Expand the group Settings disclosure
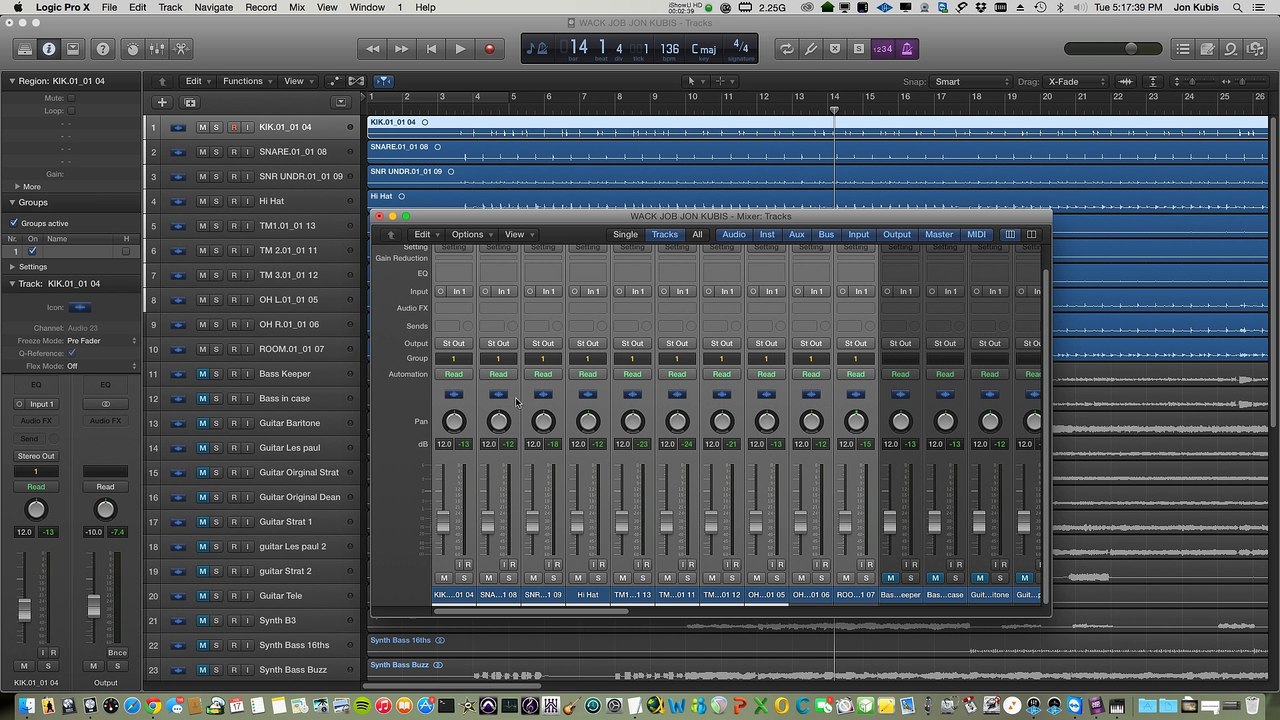1280x720 pixels. 12,267
